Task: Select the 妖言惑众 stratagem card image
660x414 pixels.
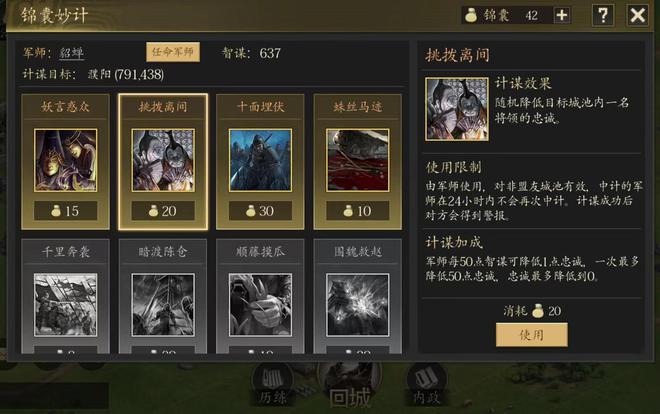Action: coord(65,160)
